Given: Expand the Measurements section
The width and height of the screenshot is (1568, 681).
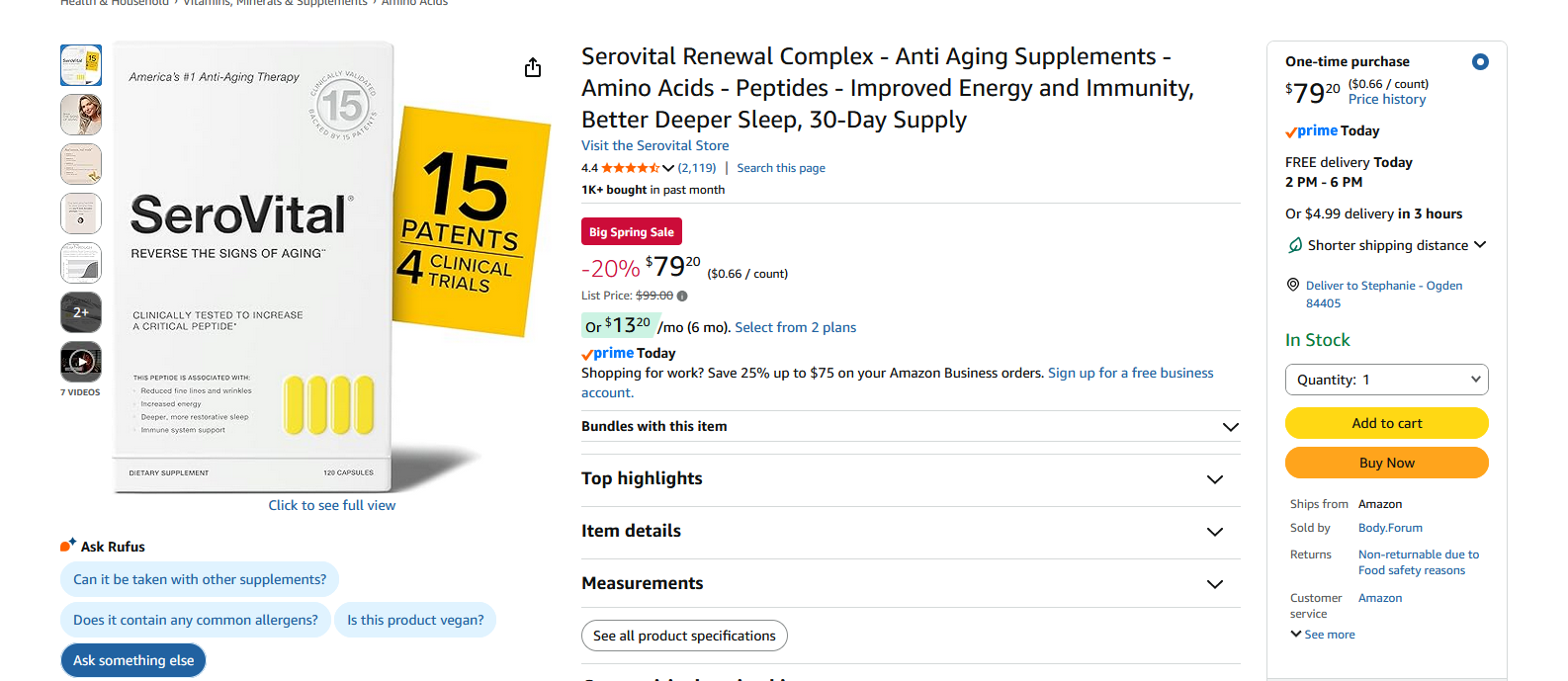Looking at the screenshot, I should pos(1215,584).
